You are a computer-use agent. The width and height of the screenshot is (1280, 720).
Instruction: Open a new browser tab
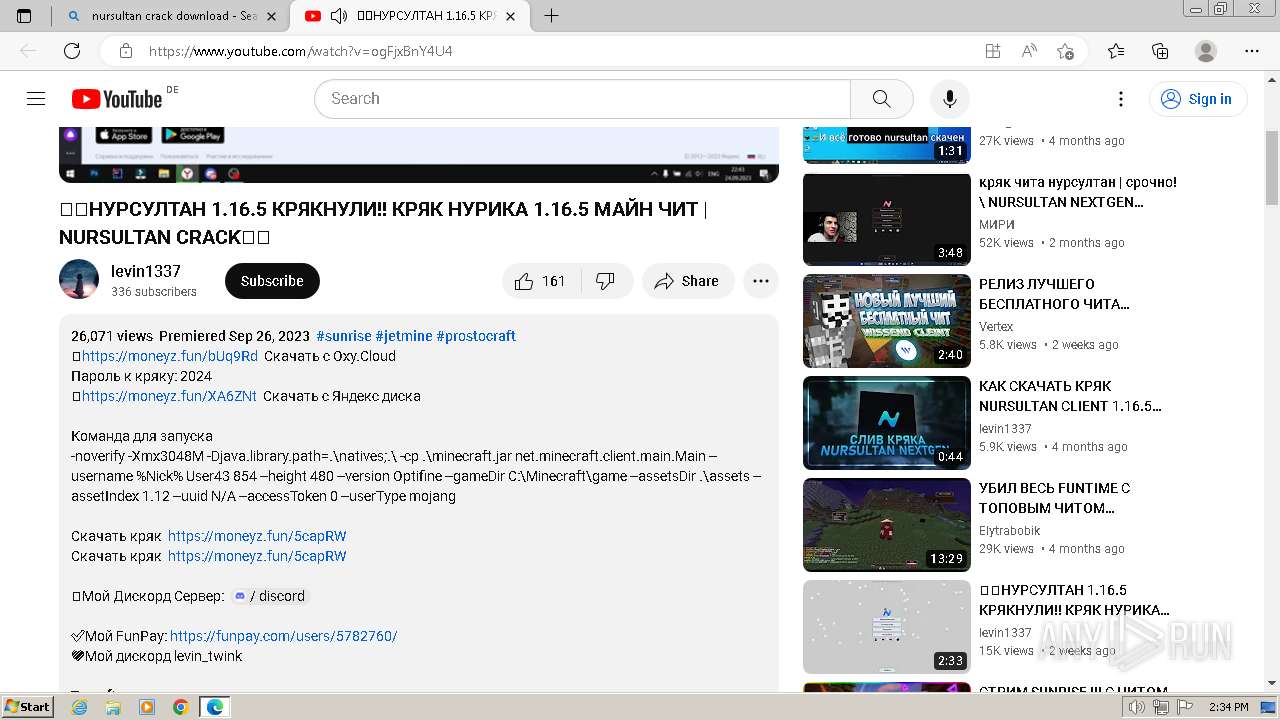(551, 16)
